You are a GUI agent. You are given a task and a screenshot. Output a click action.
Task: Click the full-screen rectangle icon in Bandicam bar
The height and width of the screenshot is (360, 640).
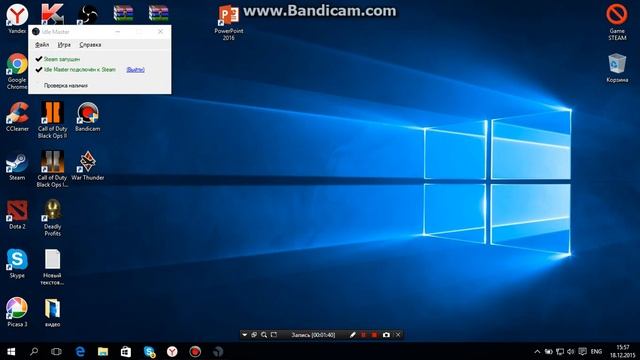click(274, 335)
